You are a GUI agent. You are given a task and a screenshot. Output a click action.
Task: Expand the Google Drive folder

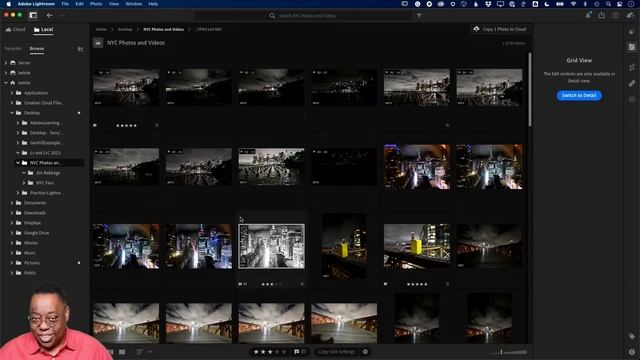point(12,233)
